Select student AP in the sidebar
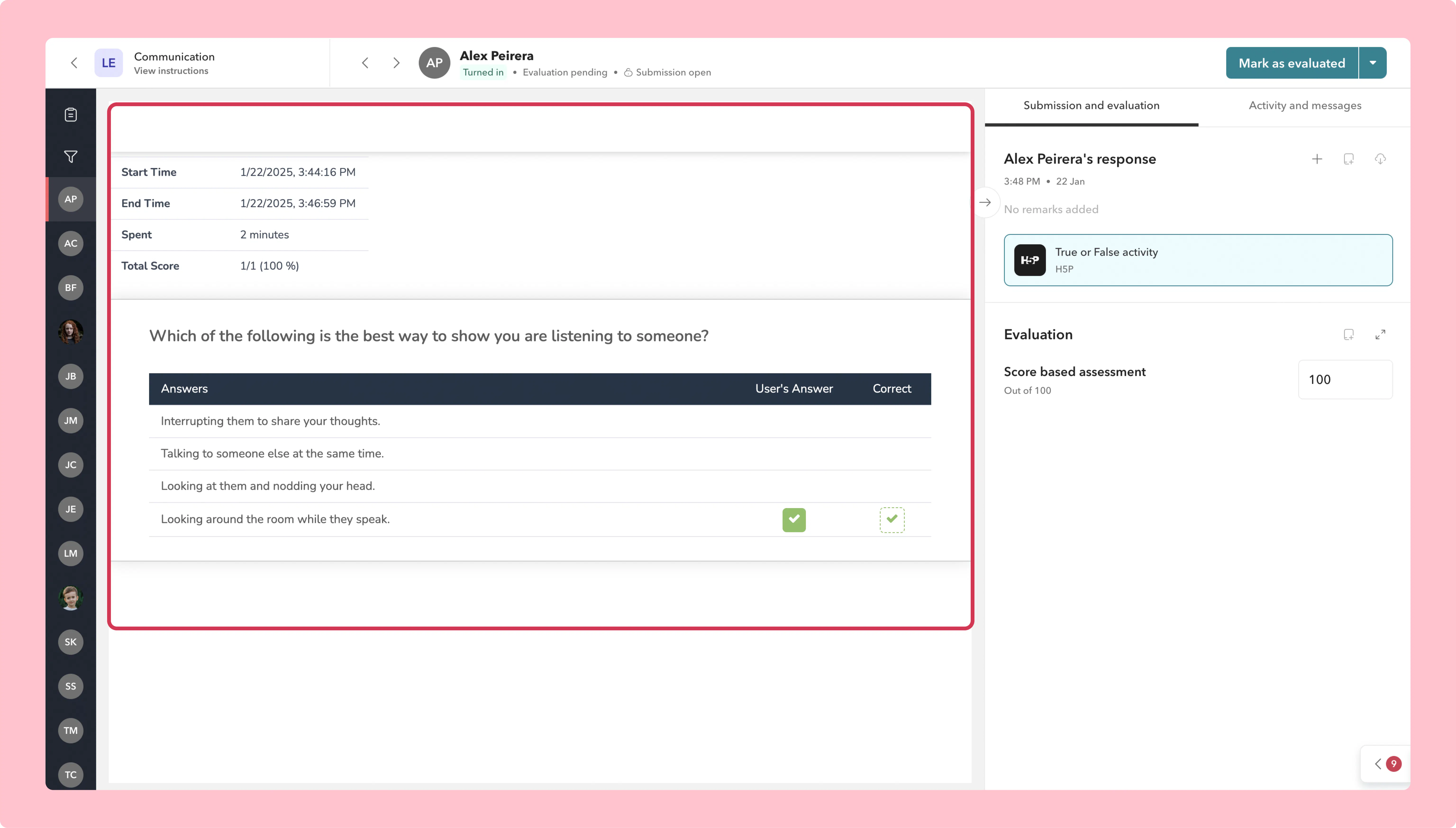 tap(70, 199)
